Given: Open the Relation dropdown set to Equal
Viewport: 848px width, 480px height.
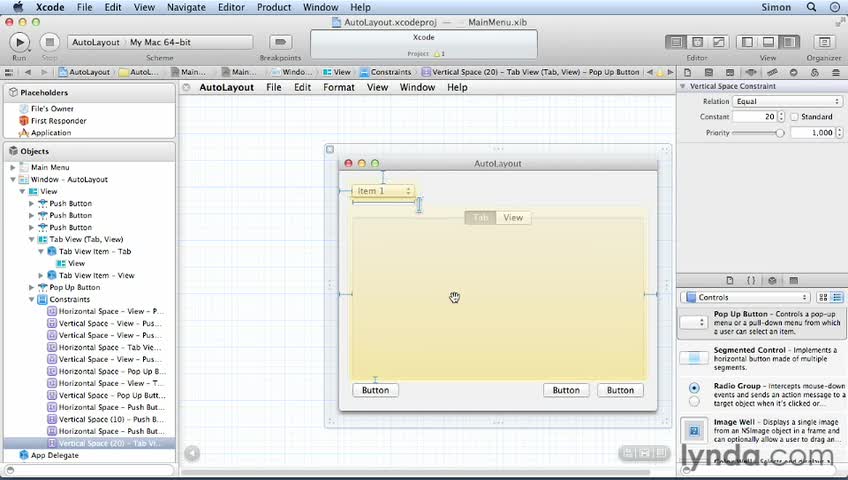Looking at the screenshot, I should point(788,102).
